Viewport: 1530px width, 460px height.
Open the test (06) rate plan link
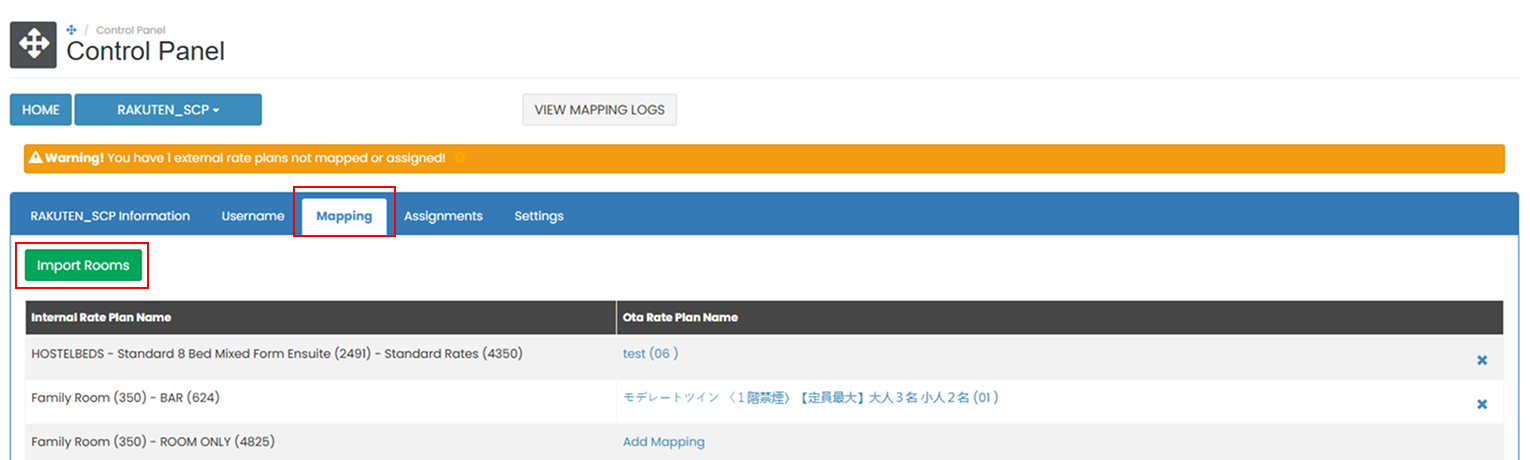651,354
